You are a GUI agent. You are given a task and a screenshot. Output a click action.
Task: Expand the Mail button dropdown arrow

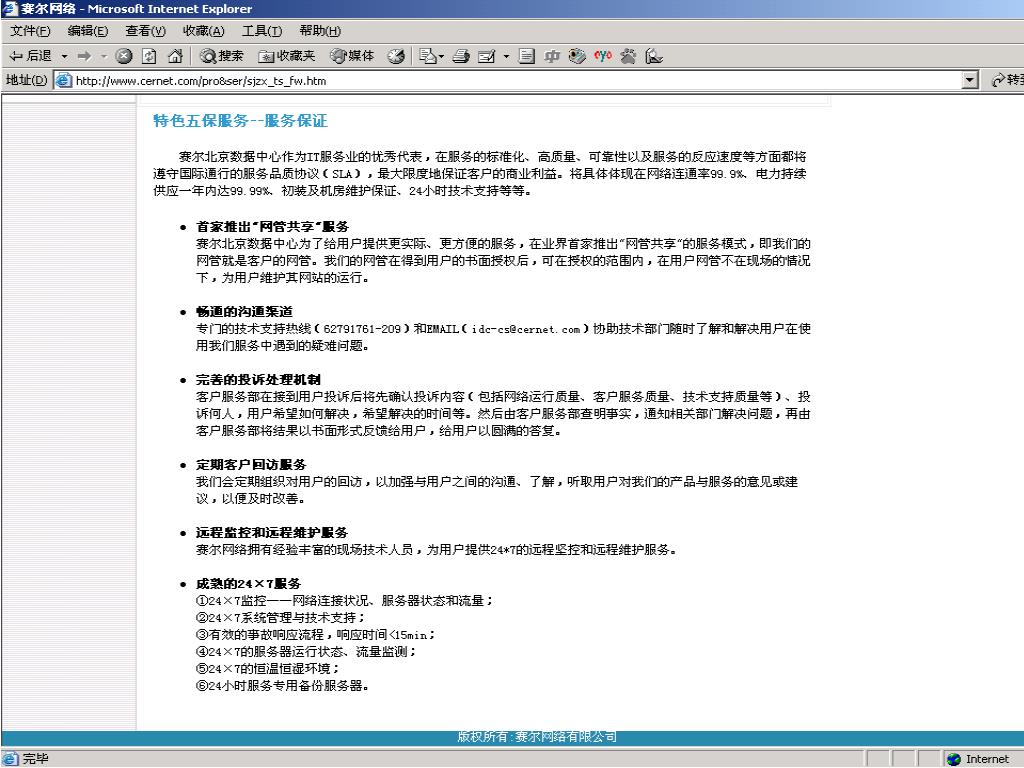(x=441, y=57)
